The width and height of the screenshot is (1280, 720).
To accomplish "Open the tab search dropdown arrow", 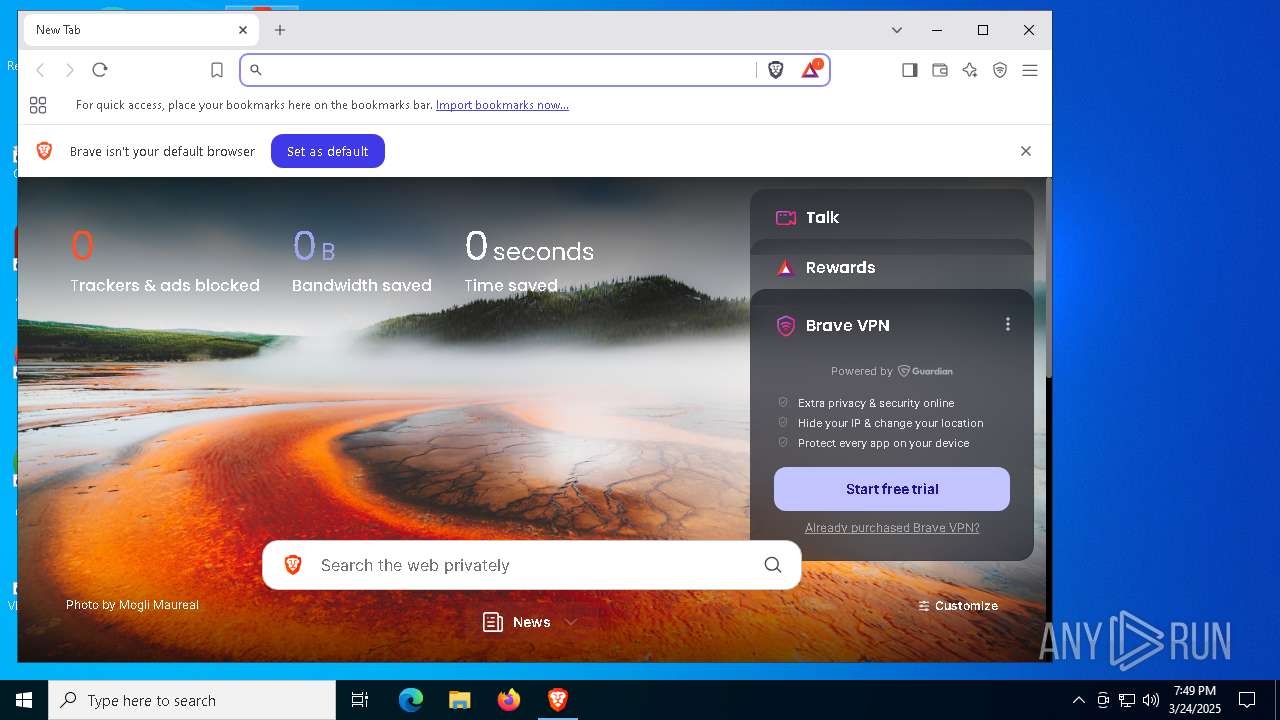I will (897, 30).
